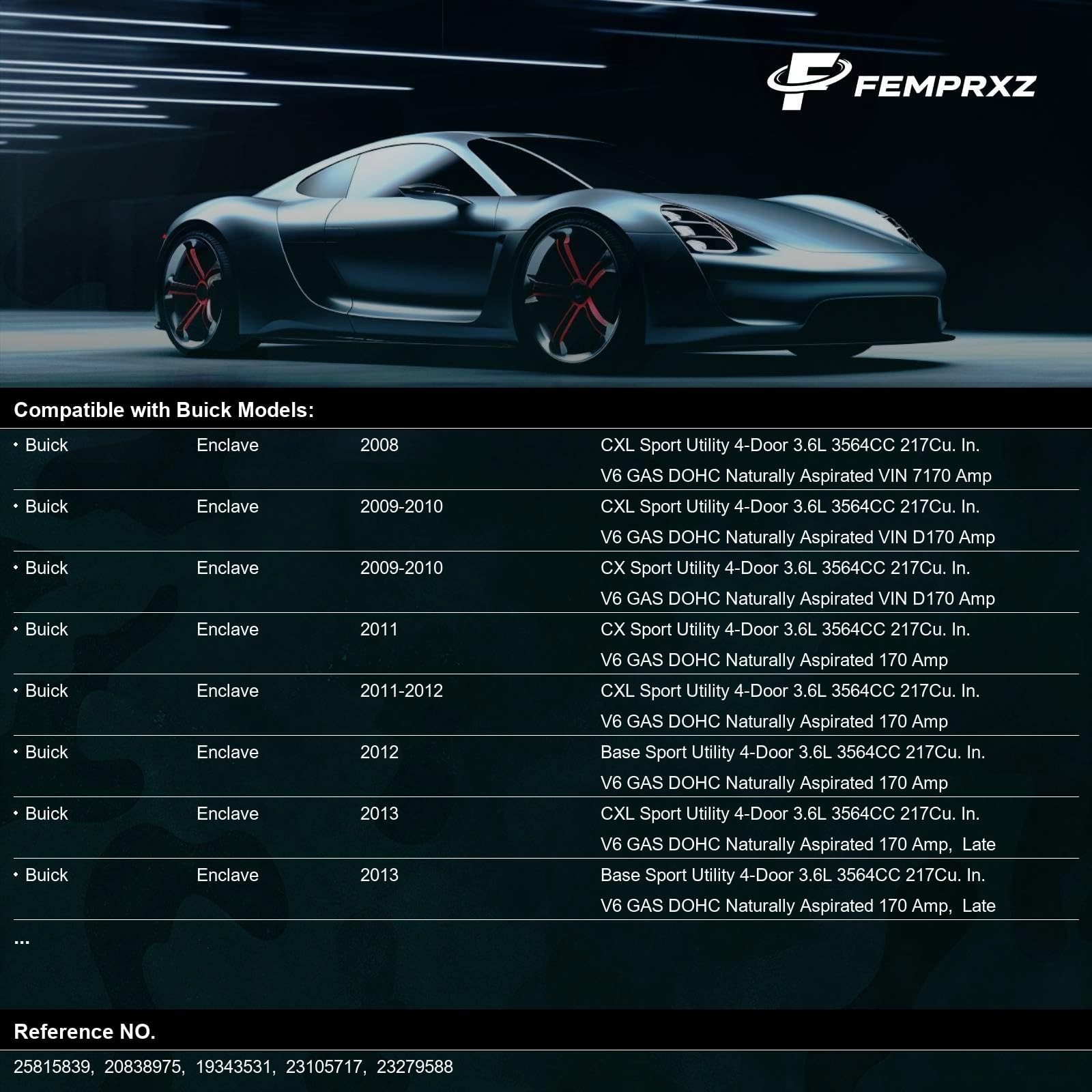Click the car's red rear wheel
The width and height of the screenshot is (1092, 1092).
coord(195,292)
